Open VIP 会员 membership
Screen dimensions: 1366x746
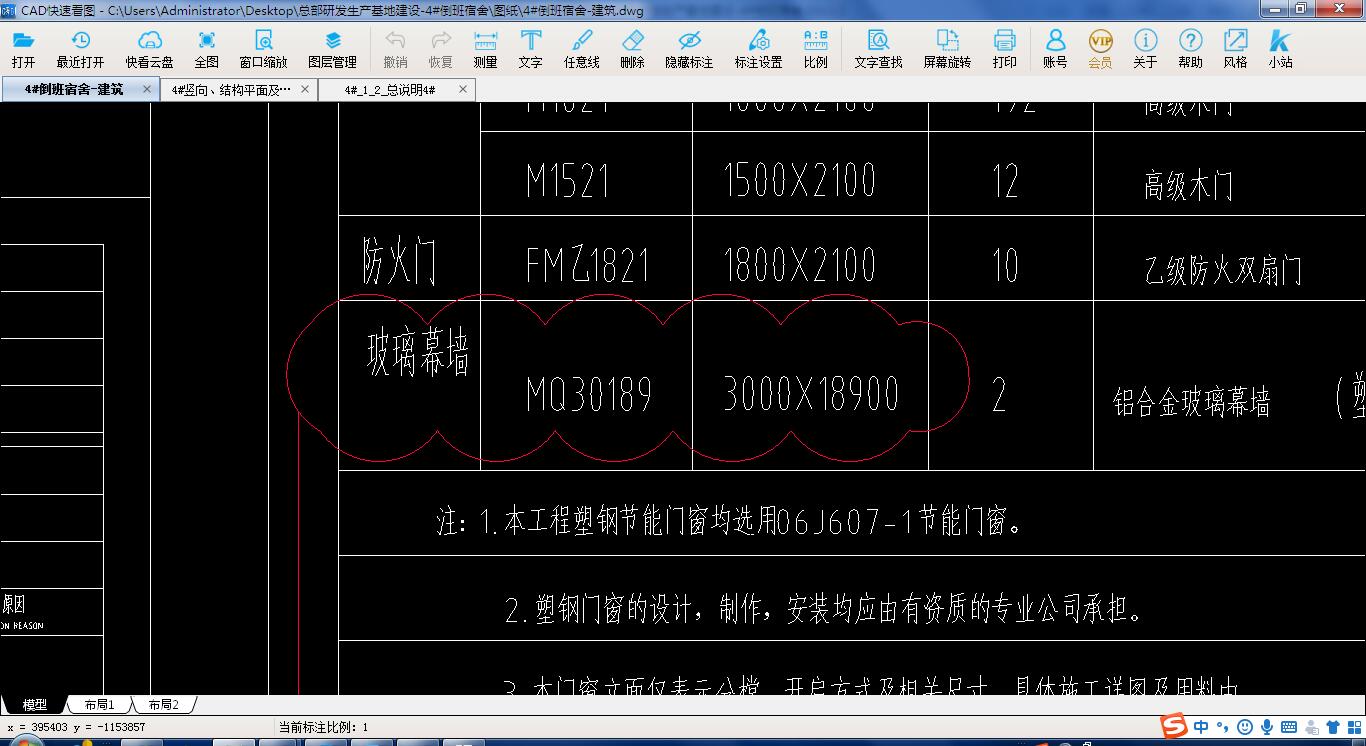click(x=1100, y=48)
